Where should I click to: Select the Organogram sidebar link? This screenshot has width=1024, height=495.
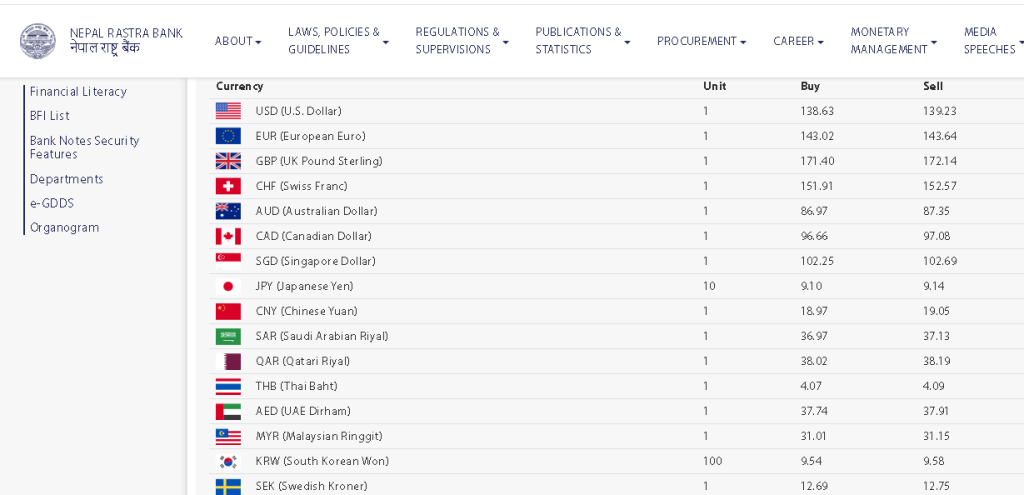(64, 228)
